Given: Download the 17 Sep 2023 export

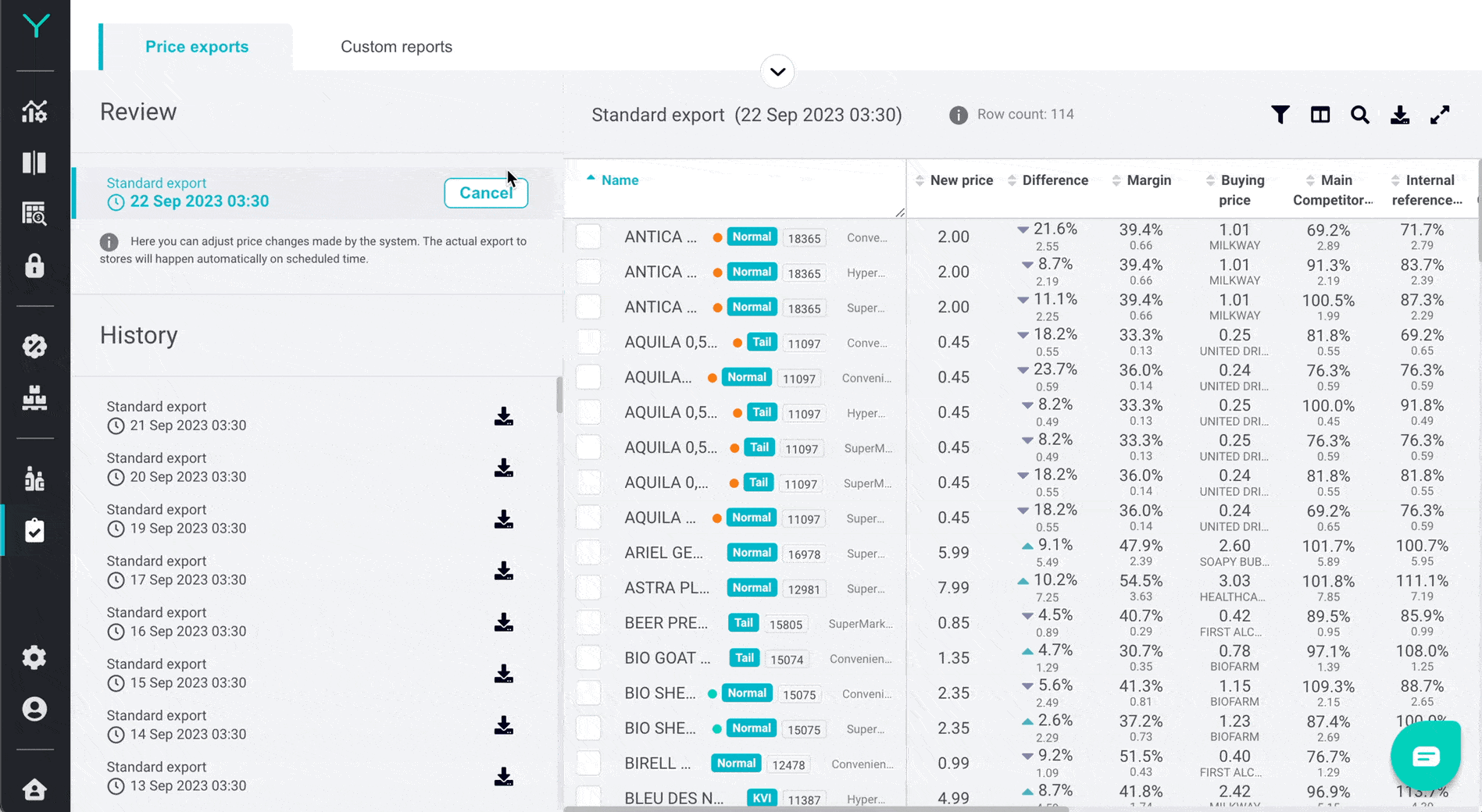Looking at the screenshot, I should [x=504, y=571].
